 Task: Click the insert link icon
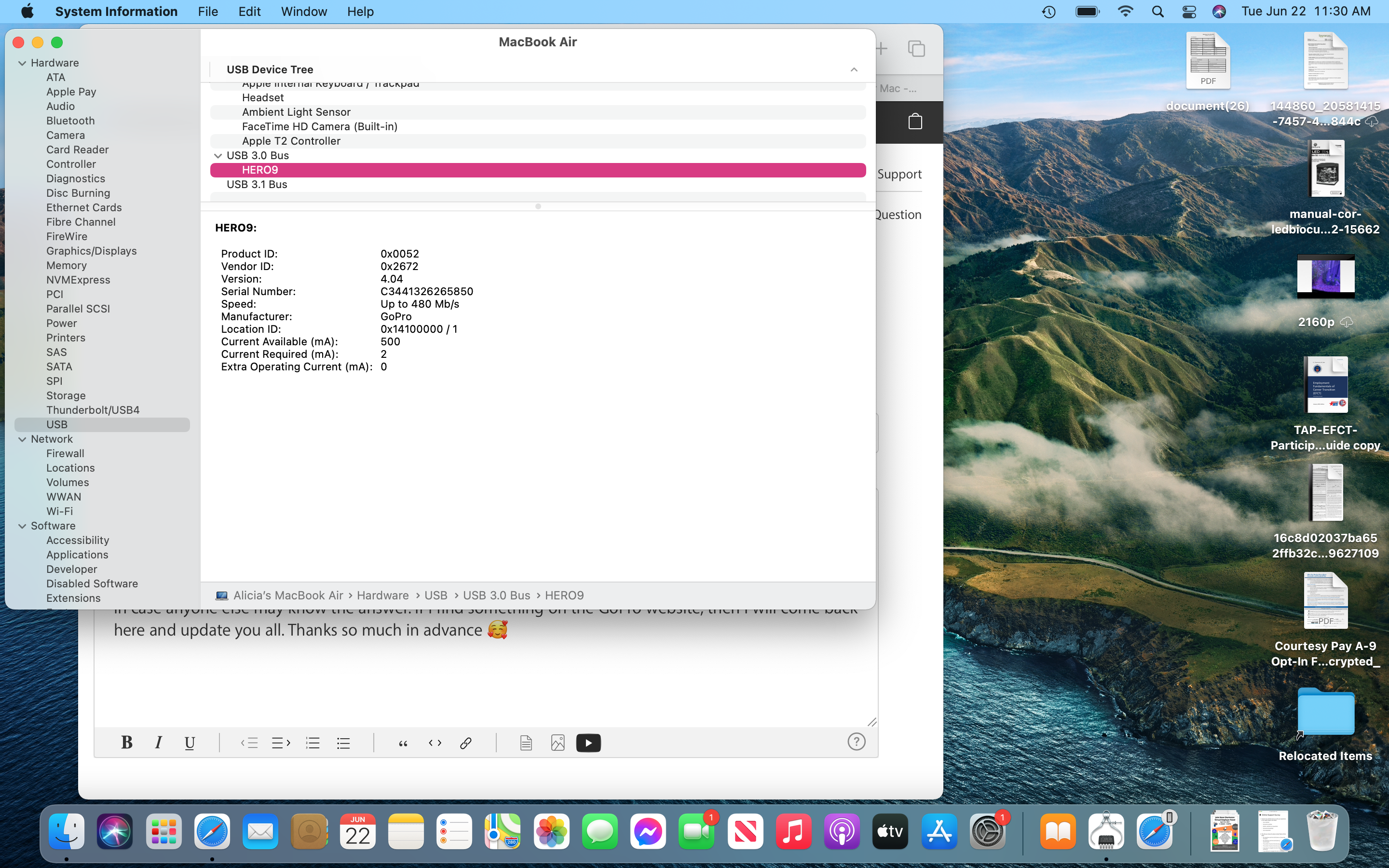[465, 743]
